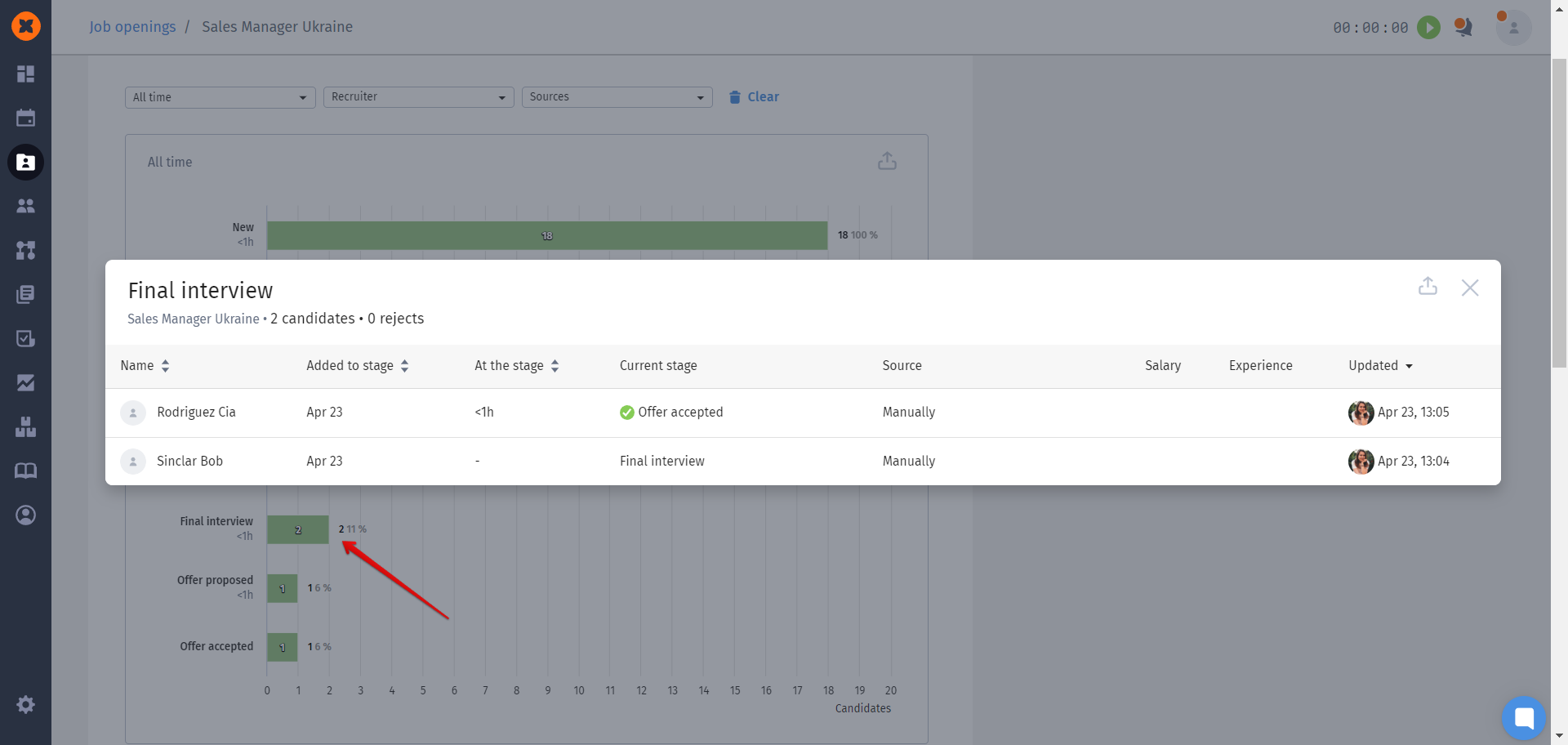Screen dimensions: 1568x745
Task: Click the Offer accepted status cell
Action: pyautogui.click(x=671, y=413)
